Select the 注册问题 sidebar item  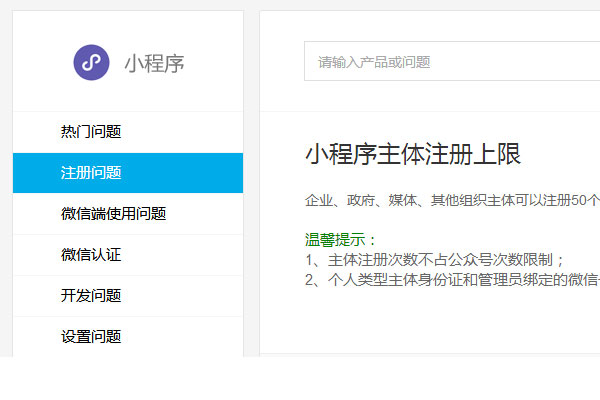coord(128,173)
